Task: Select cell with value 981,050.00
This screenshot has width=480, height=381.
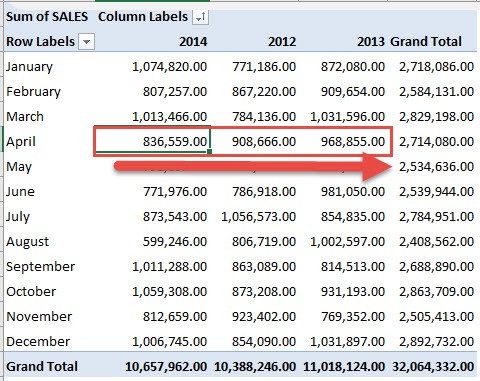Action: (x=353, y=192)
